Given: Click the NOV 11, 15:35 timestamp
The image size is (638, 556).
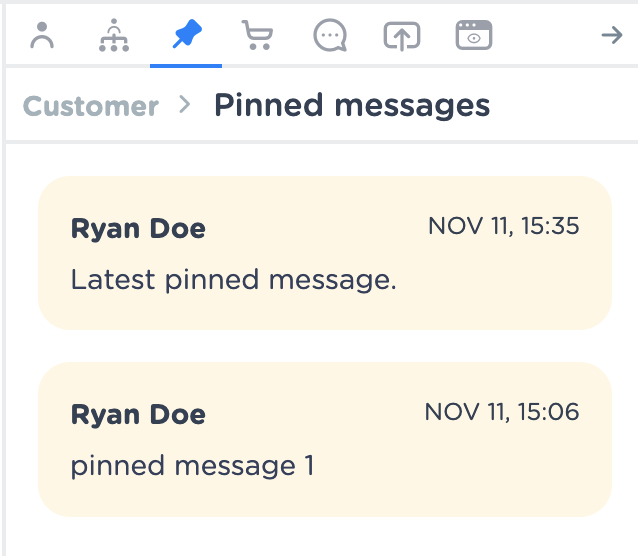Looking at the screenshot, I should pyautogui.click(x=503, y=226).
